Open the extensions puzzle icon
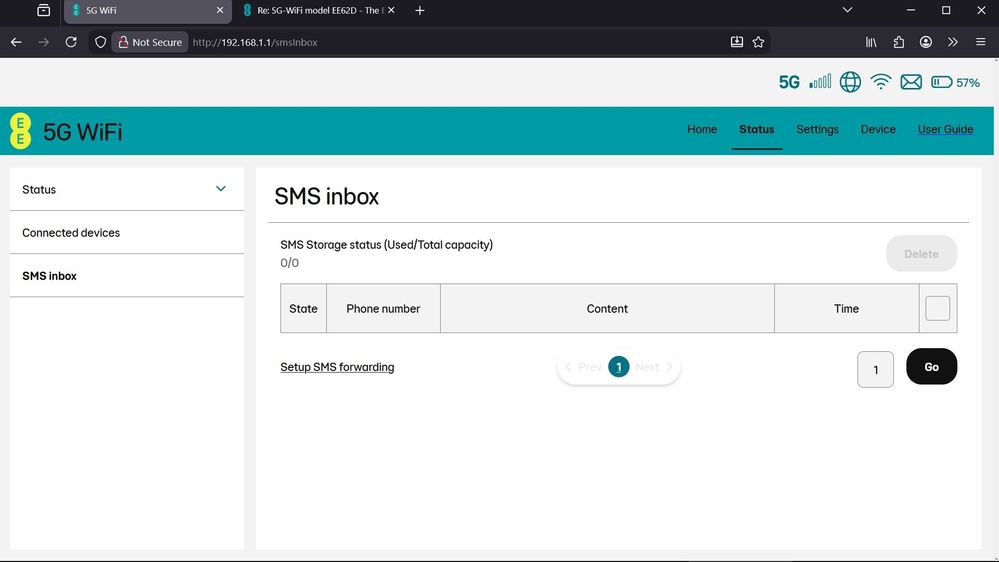 coord(898,42)
